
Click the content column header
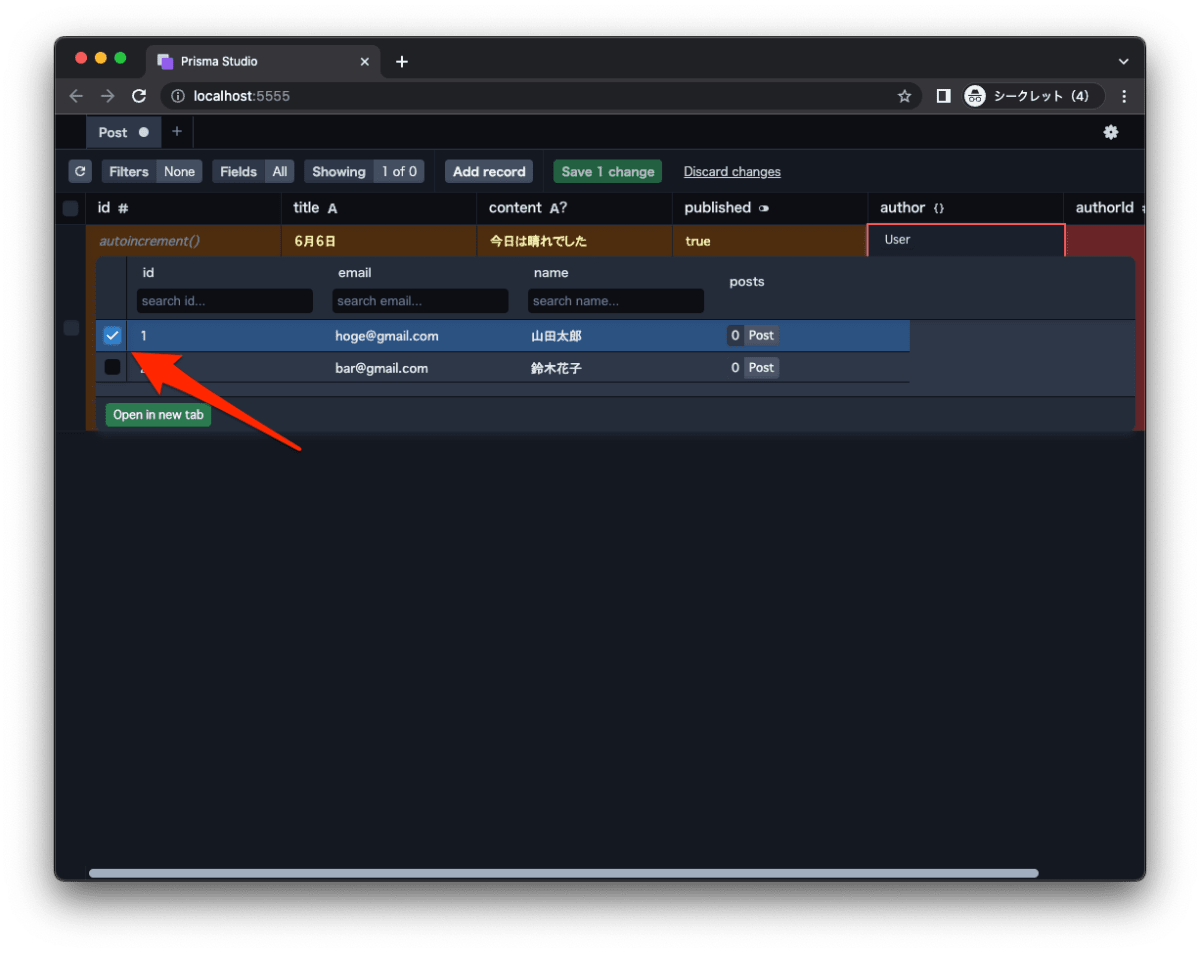click(x=575, y=208)
